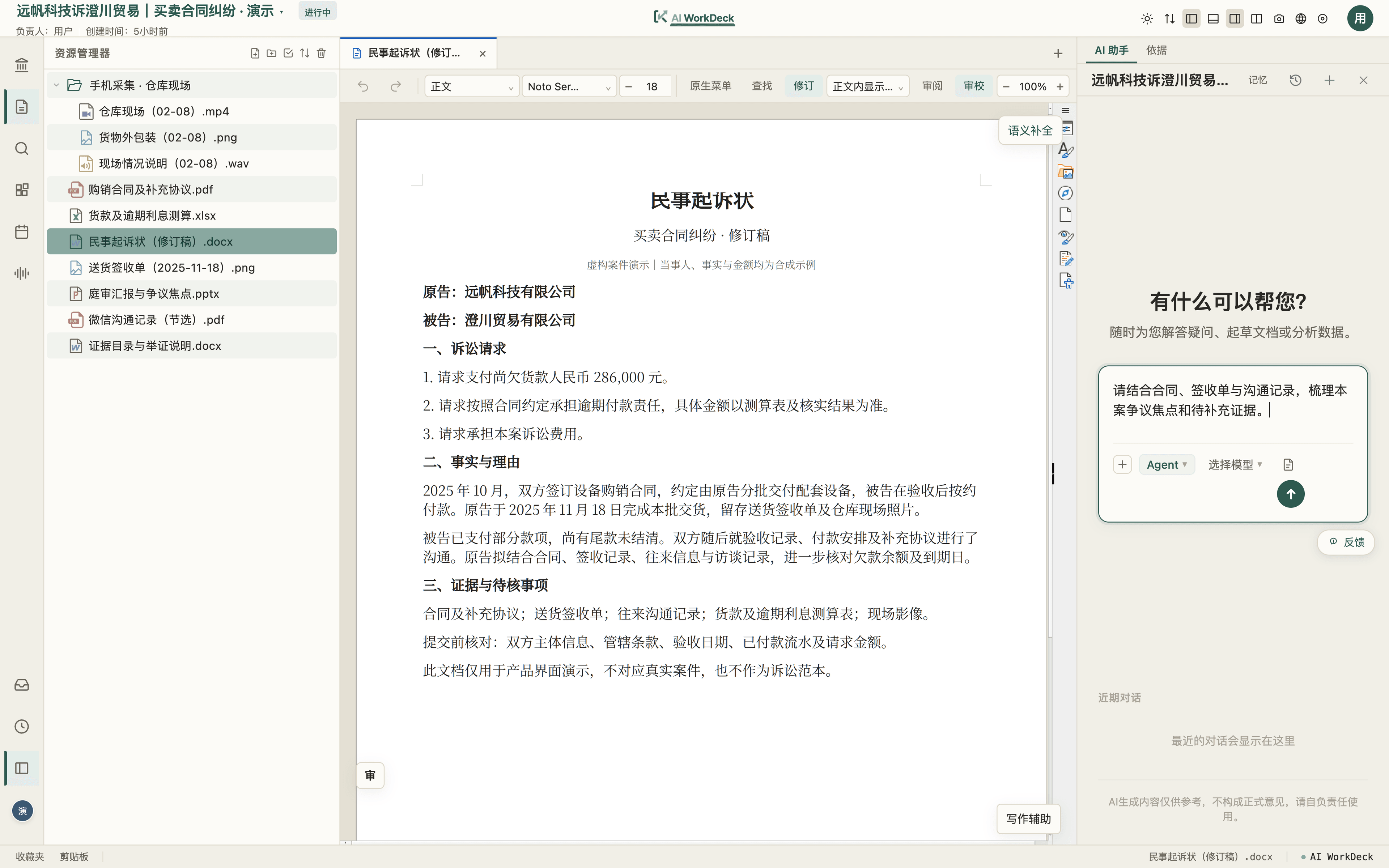The width and height of the screenshot is (1389, 868).
Task: Toggle the brightness theme icon in top bar
Action: pos(1147,18)
